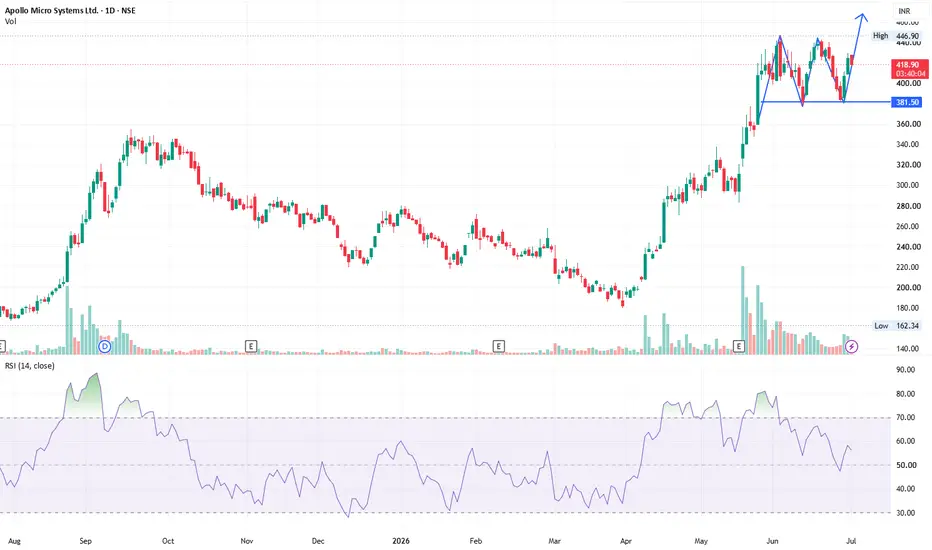Screen dimensions: 932x550
Task: Click the 140.00 price axis value
Action: (x=908, y=348)
